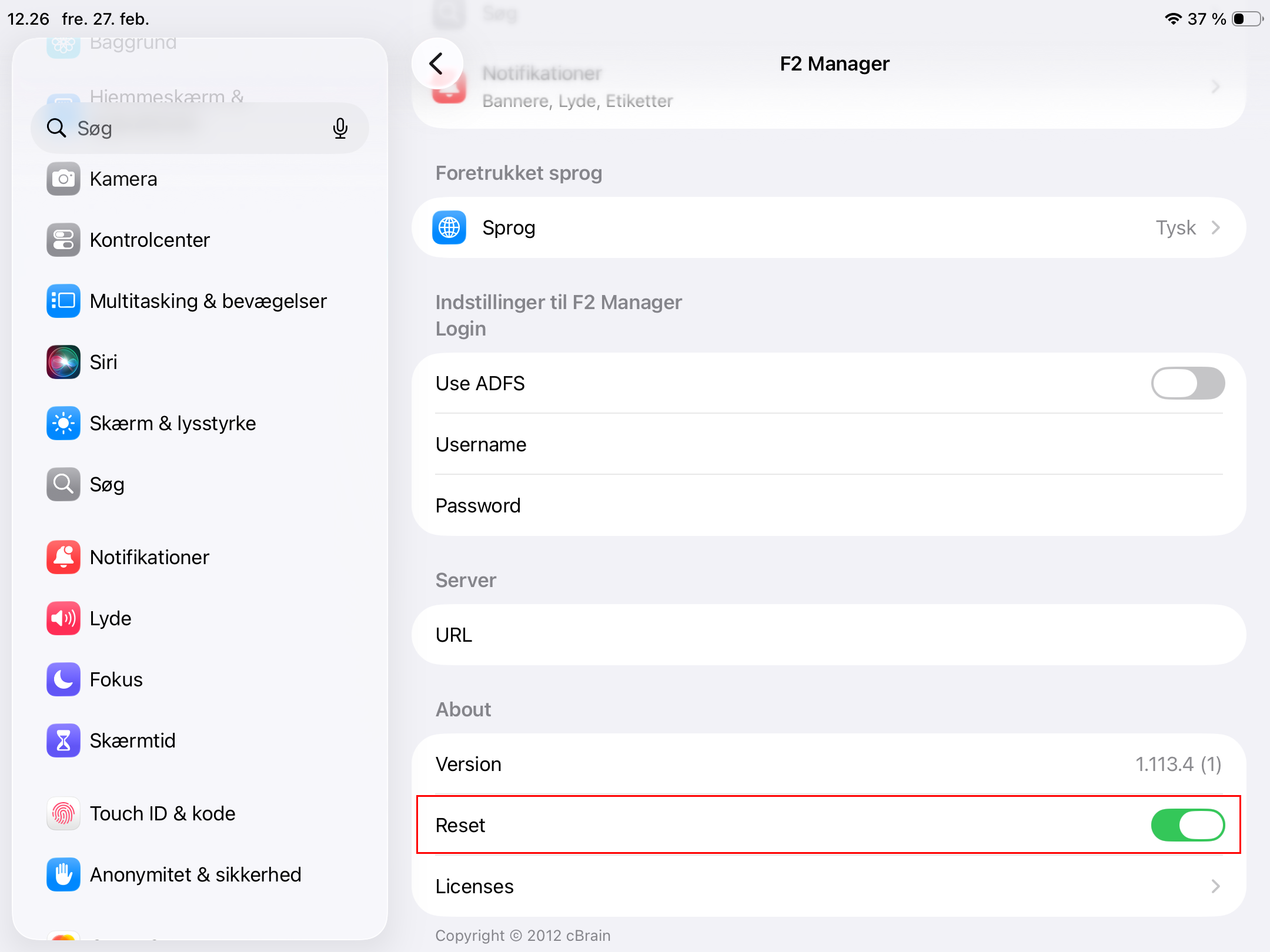Screen dimensions: 1270x952
Task: Tap the Username field
Action: (829, 444)
